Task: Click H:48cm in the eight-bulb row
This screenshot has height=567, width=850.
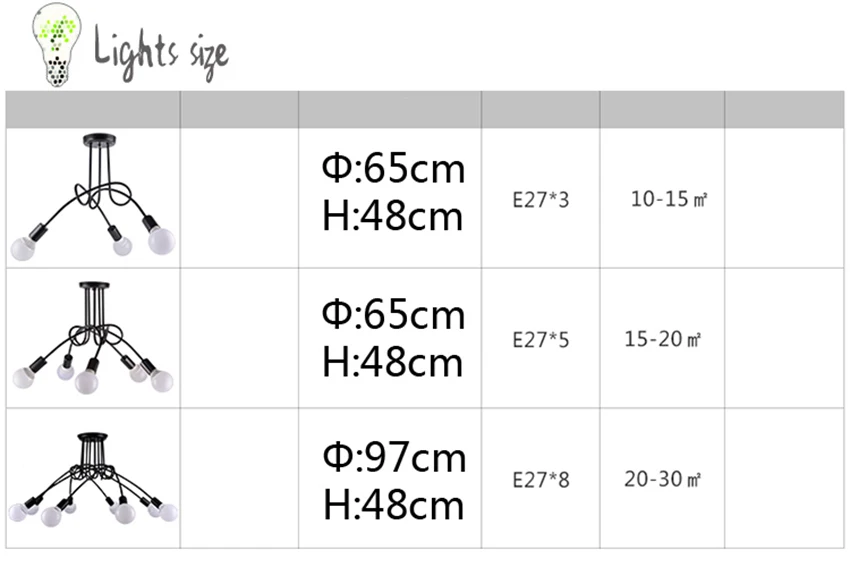Action: pos(393,505)
